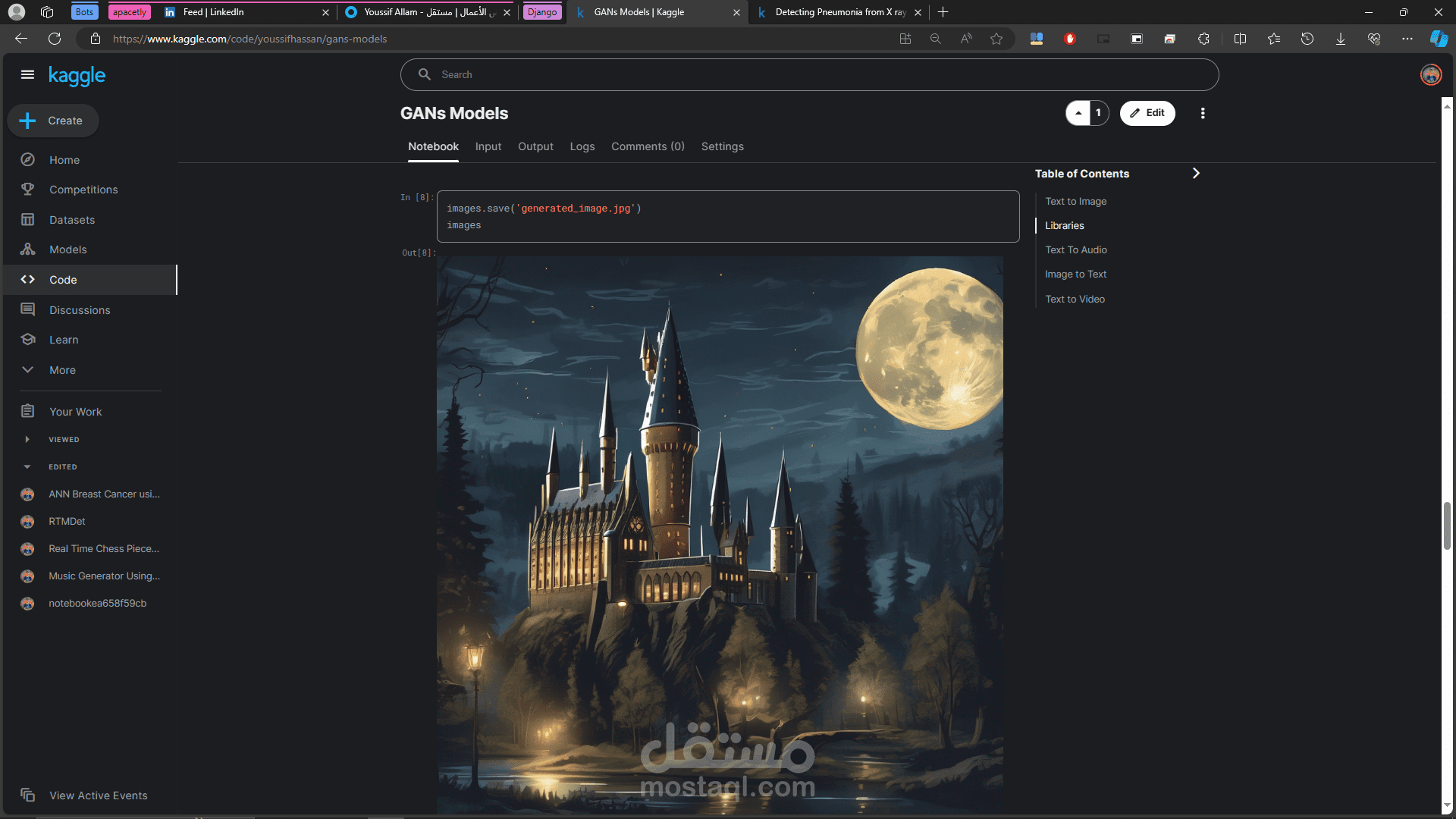The image size is (1456, 819).
Task: Click the Read aloud icon
Action: 966,39
